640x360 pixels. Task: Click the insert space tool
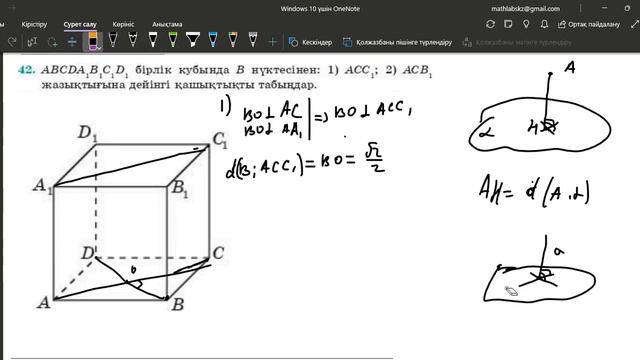click(72, 42)
